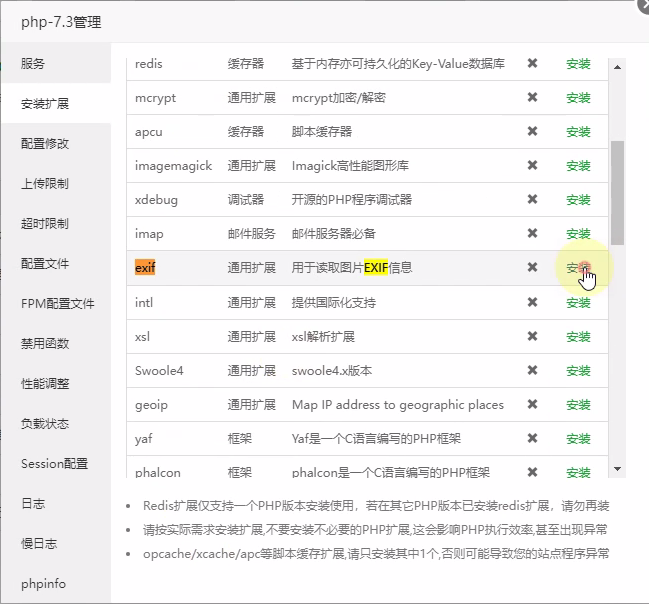The width and height of the screenshot is (649, 604).
Task: Click the X status icon for mcrypt
Action: pos(532,97)
